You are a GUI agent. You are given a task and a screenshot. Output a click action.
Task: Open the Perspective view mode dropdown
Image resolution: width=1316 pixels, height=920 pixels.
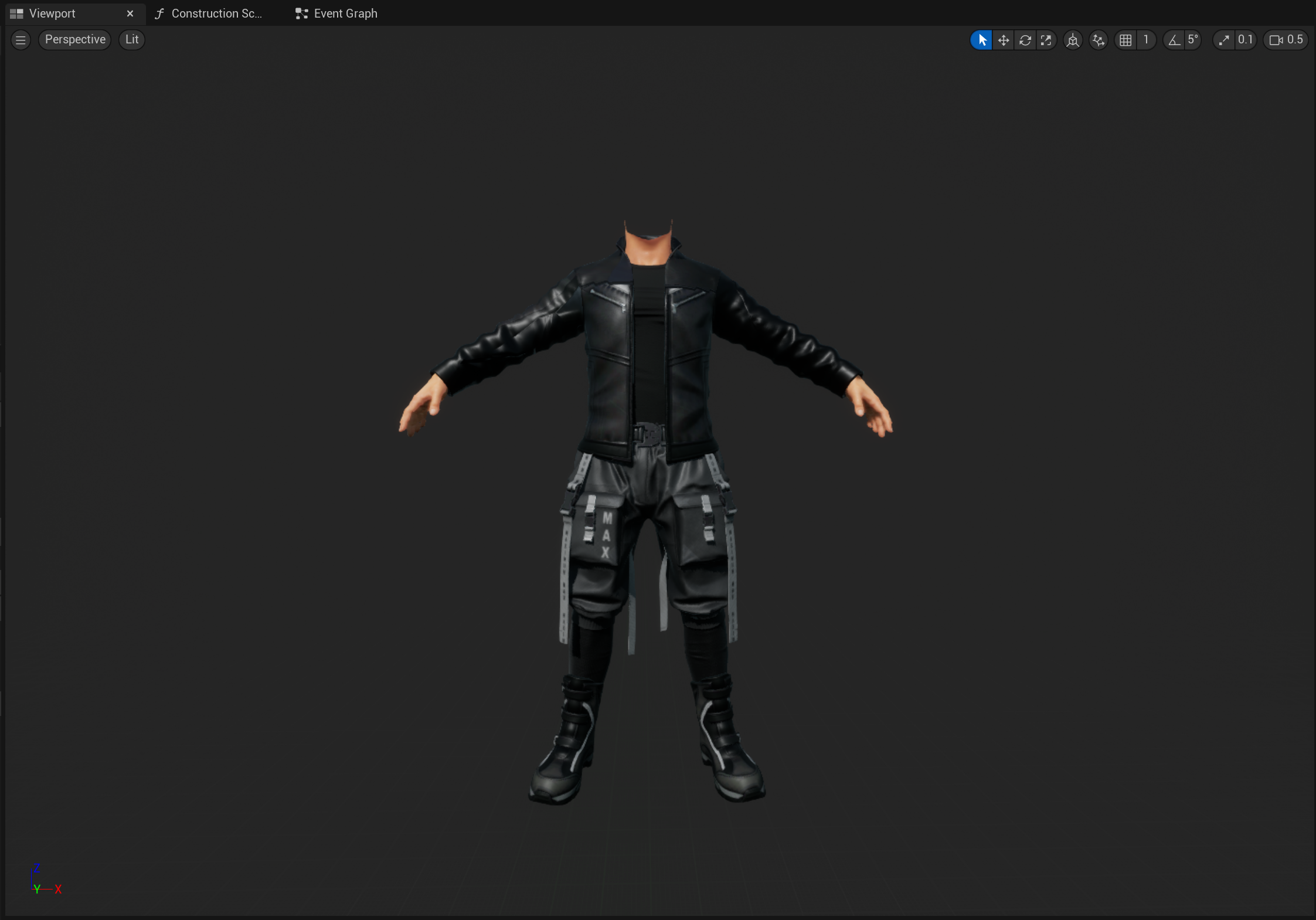[75, 39]
